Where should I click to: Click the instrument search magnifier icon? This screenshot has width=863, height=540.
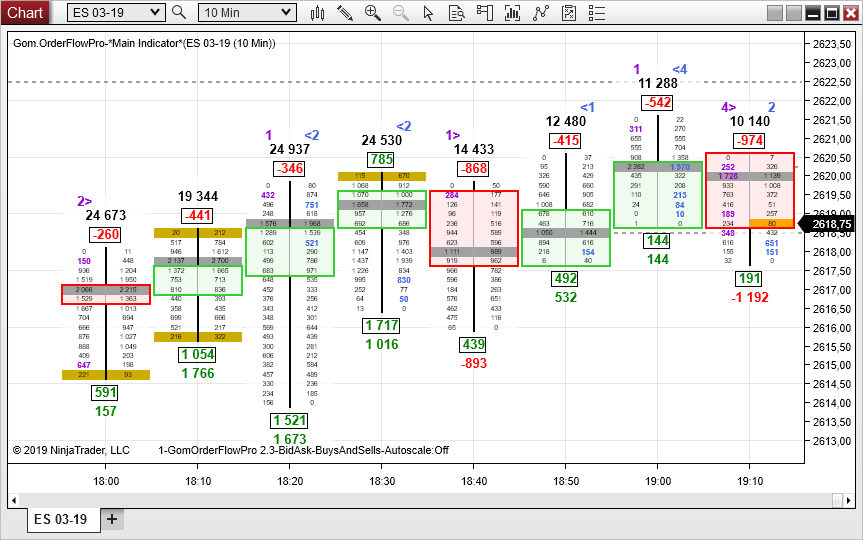click(x=179, y=12)
